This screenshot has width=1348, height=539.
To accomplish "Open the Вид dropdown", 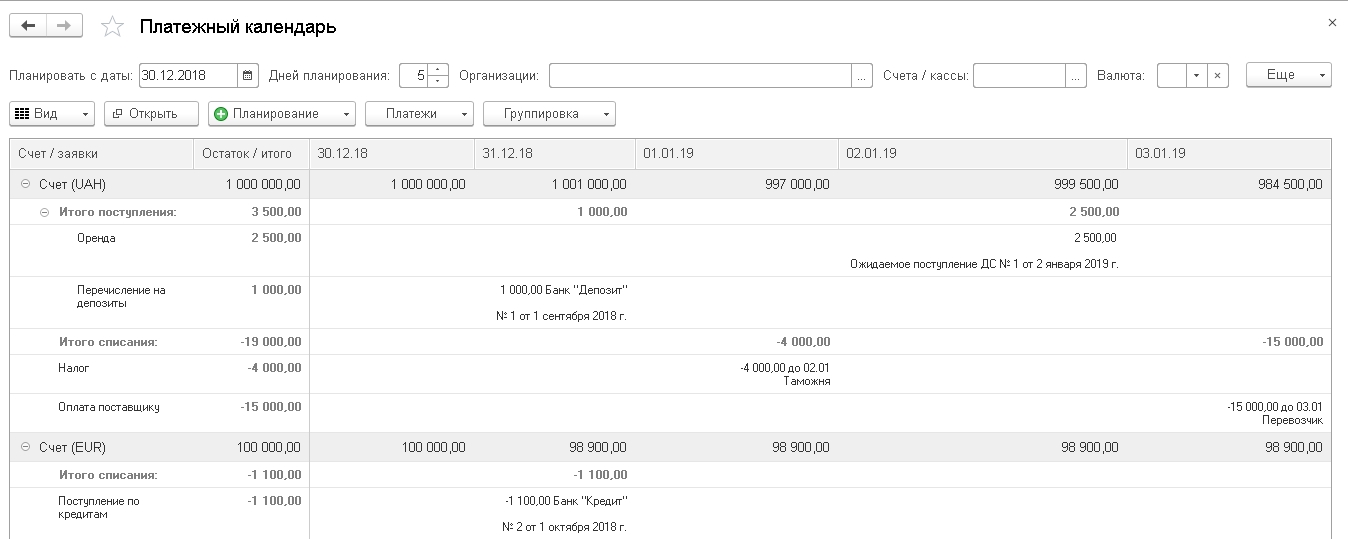I will 52,114.
